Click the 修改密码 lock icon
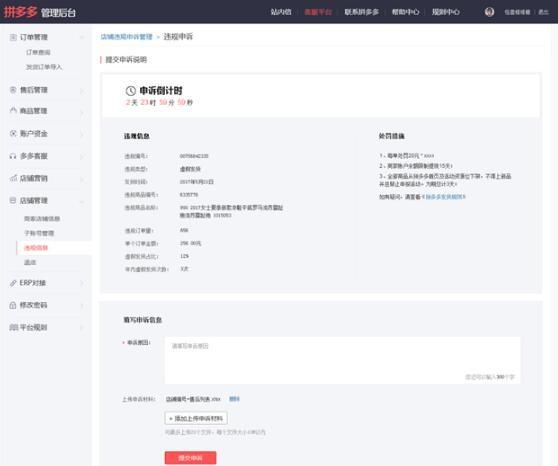Image resolution: width=558 pixels, height=466 pixels. pos(13,305)
